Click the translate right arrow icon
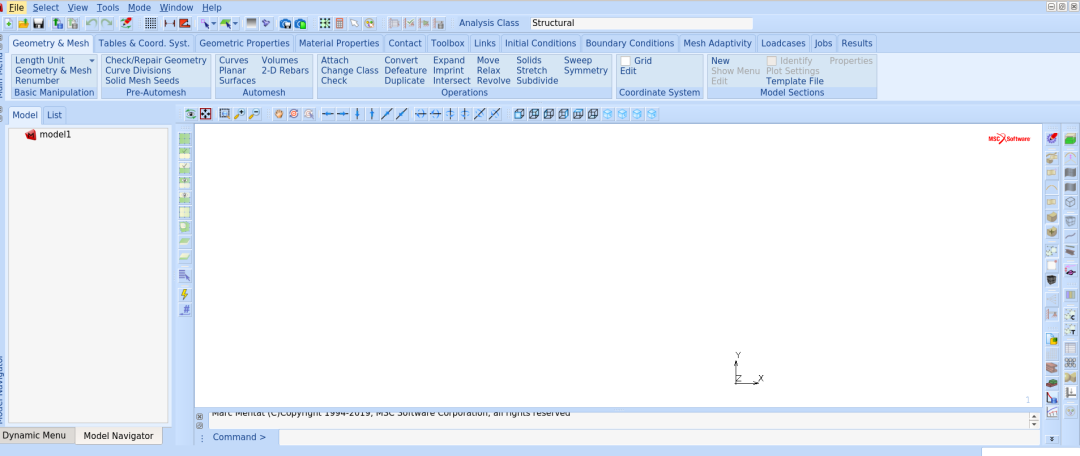The image size is (1080, 456). click(x=342, y=114)
